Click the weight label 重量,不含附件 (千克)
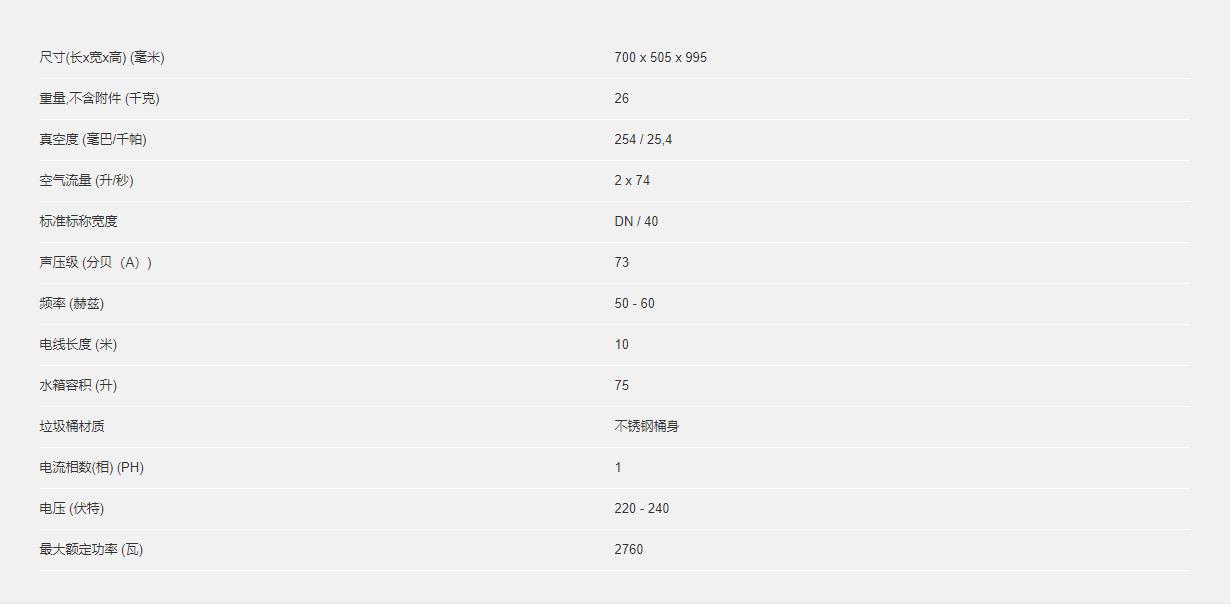1231x604 pixels. click(100, 98)
